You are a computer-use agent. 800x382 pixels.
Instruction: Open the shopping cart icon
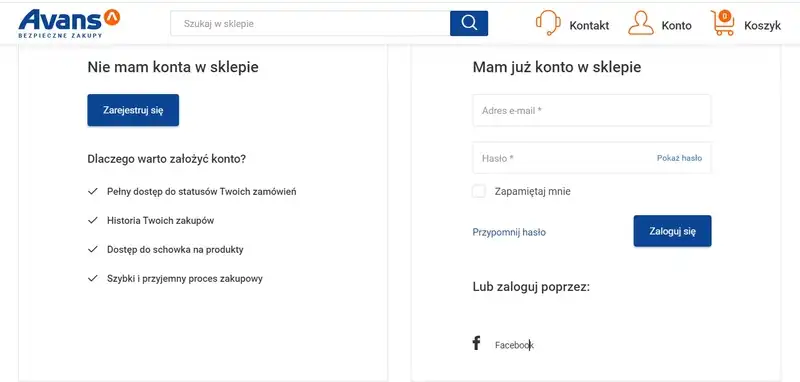(x=723, y=23)
